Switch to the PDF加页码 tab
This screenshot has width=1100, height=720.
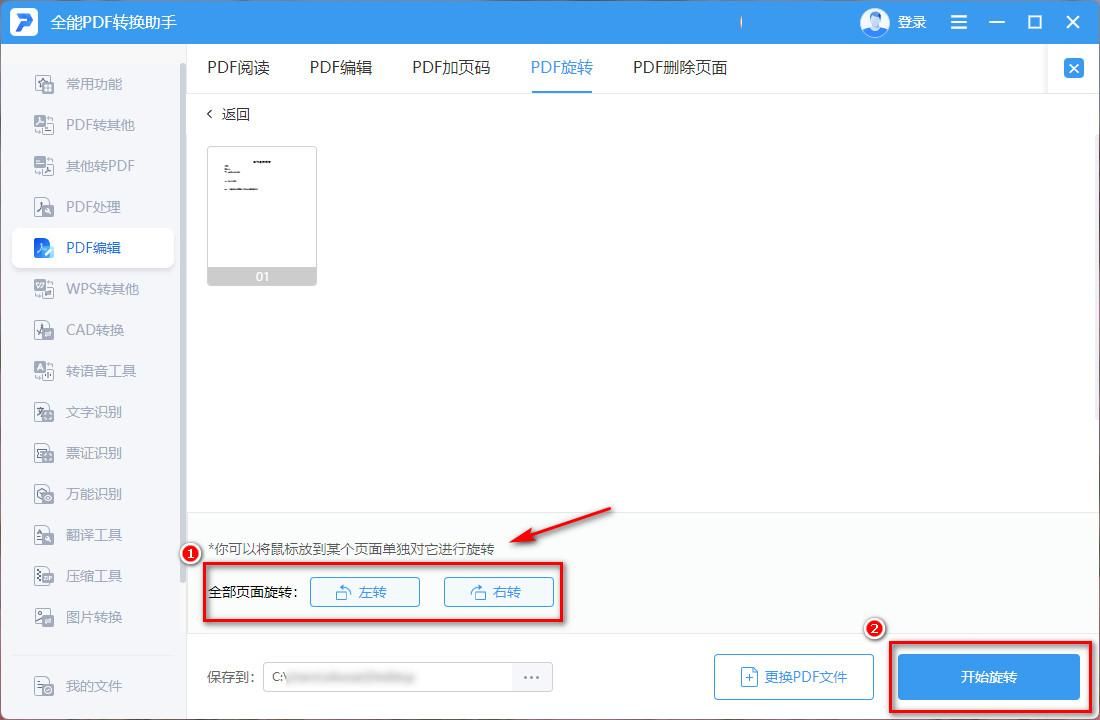pos(450,67)
